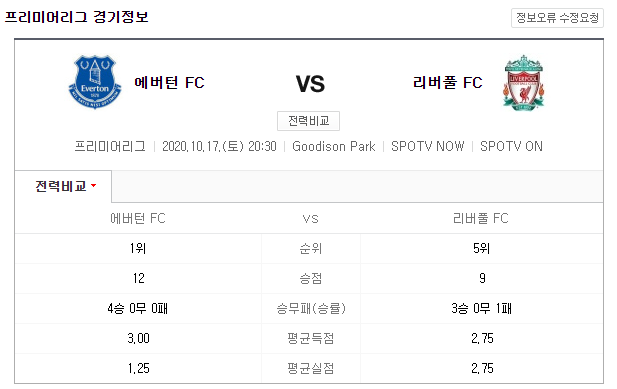Open the SPOTV NOW broadcast link
617x389 pixels.
(x=428, y=146)
